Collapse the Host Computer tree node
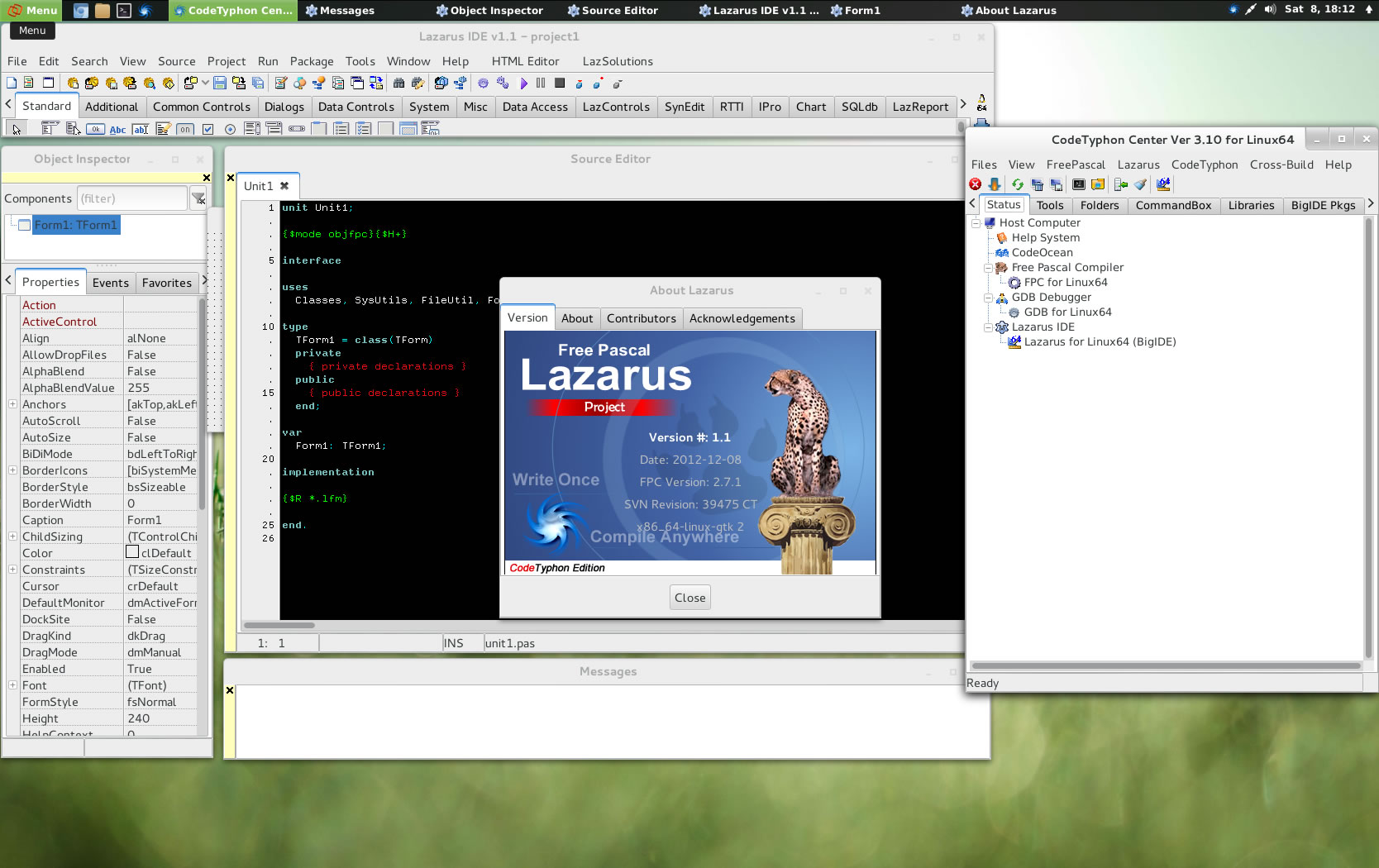 point(976,223)
